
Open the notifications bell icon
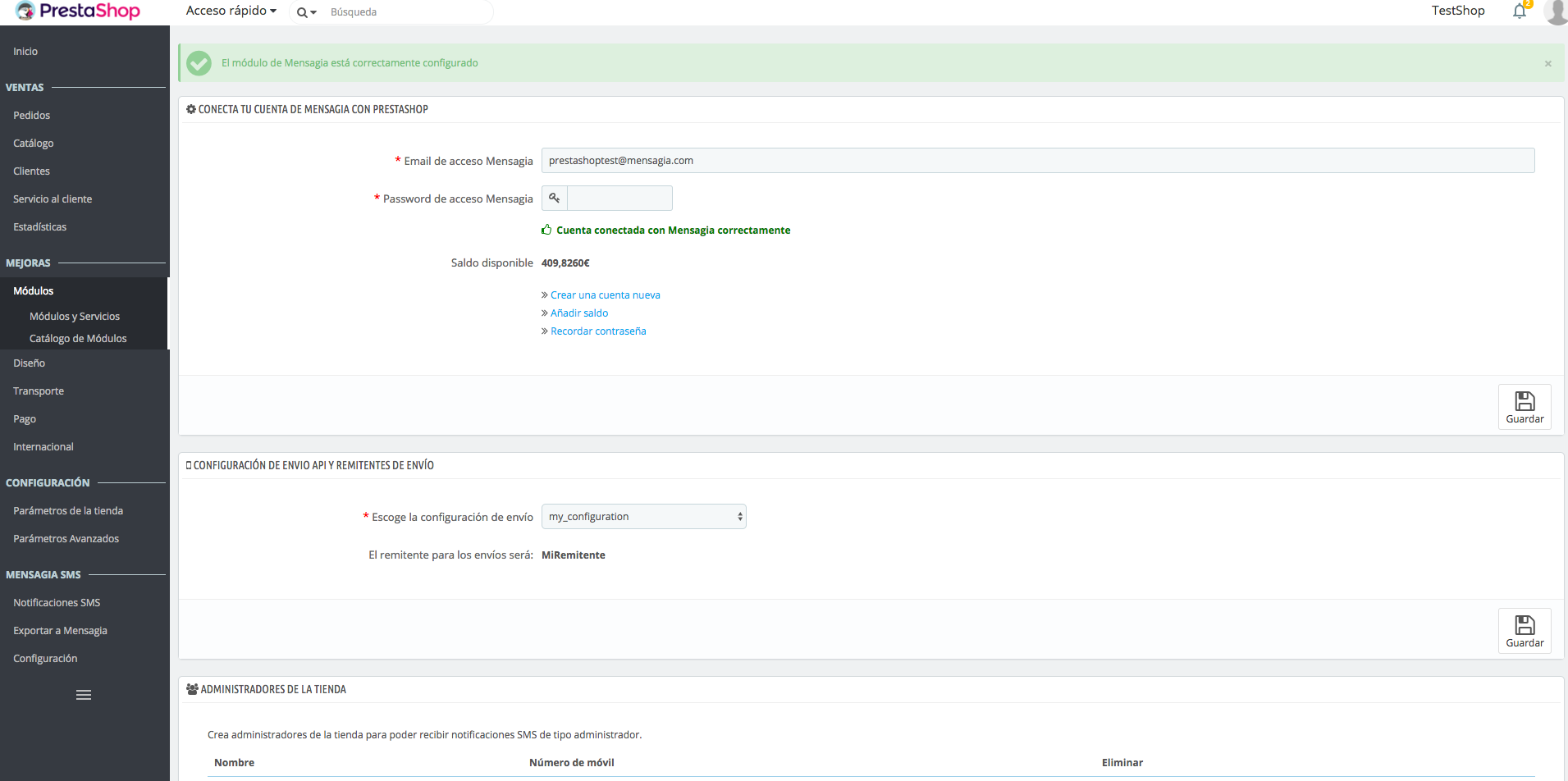pyautogui.click(x=1519, y=11)
